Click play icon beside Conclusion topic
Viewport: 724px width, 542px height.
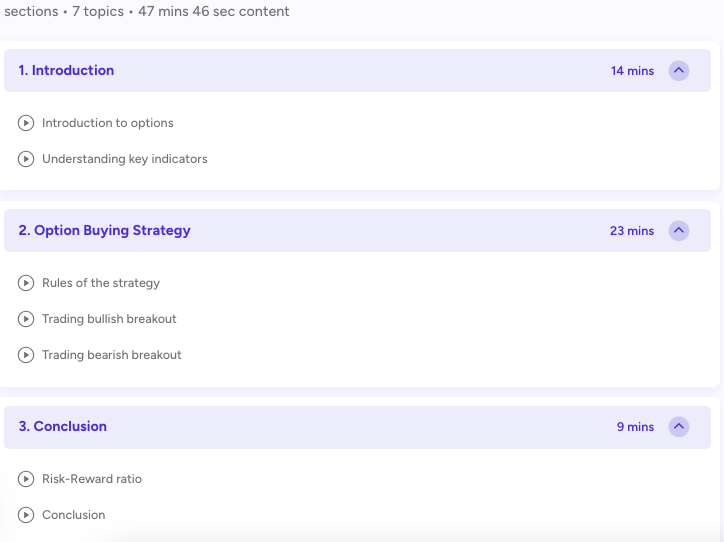click(26, 515)
